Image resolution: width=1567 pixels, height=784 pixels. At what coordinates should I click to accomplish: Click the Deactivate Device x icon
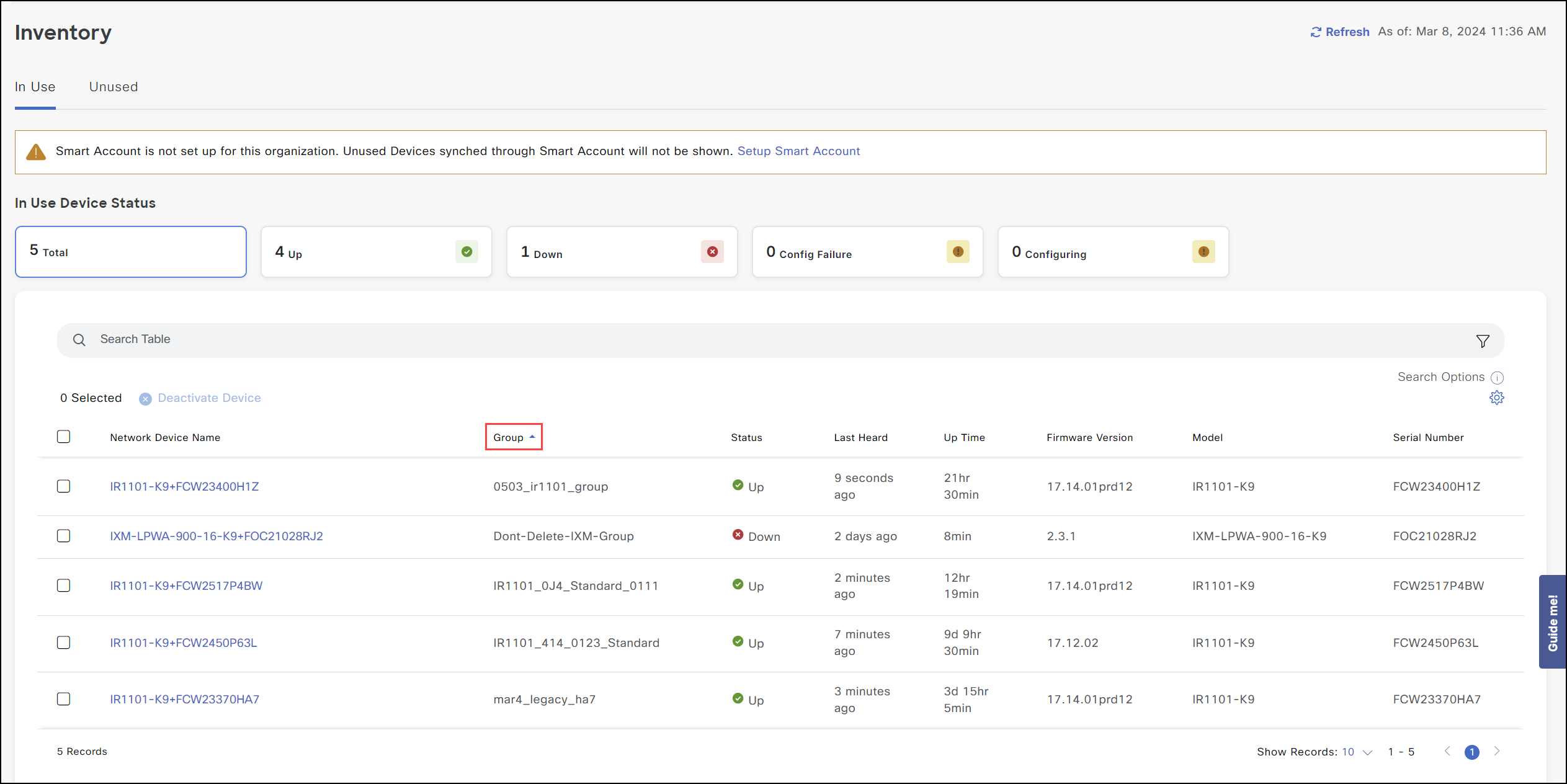pos(145,399)
